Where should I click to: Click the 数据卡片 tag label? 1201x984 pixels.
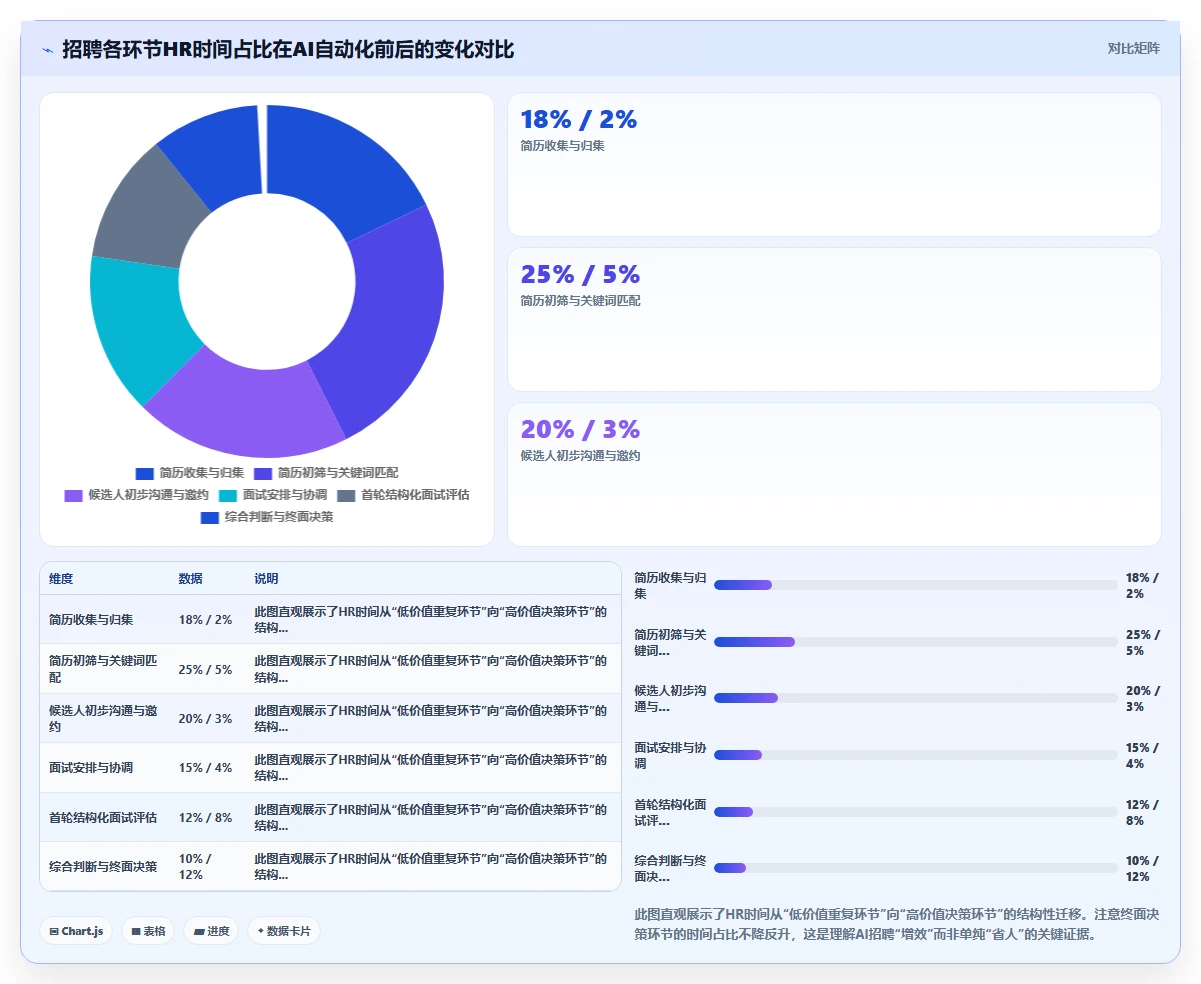(x=289, y=931)
